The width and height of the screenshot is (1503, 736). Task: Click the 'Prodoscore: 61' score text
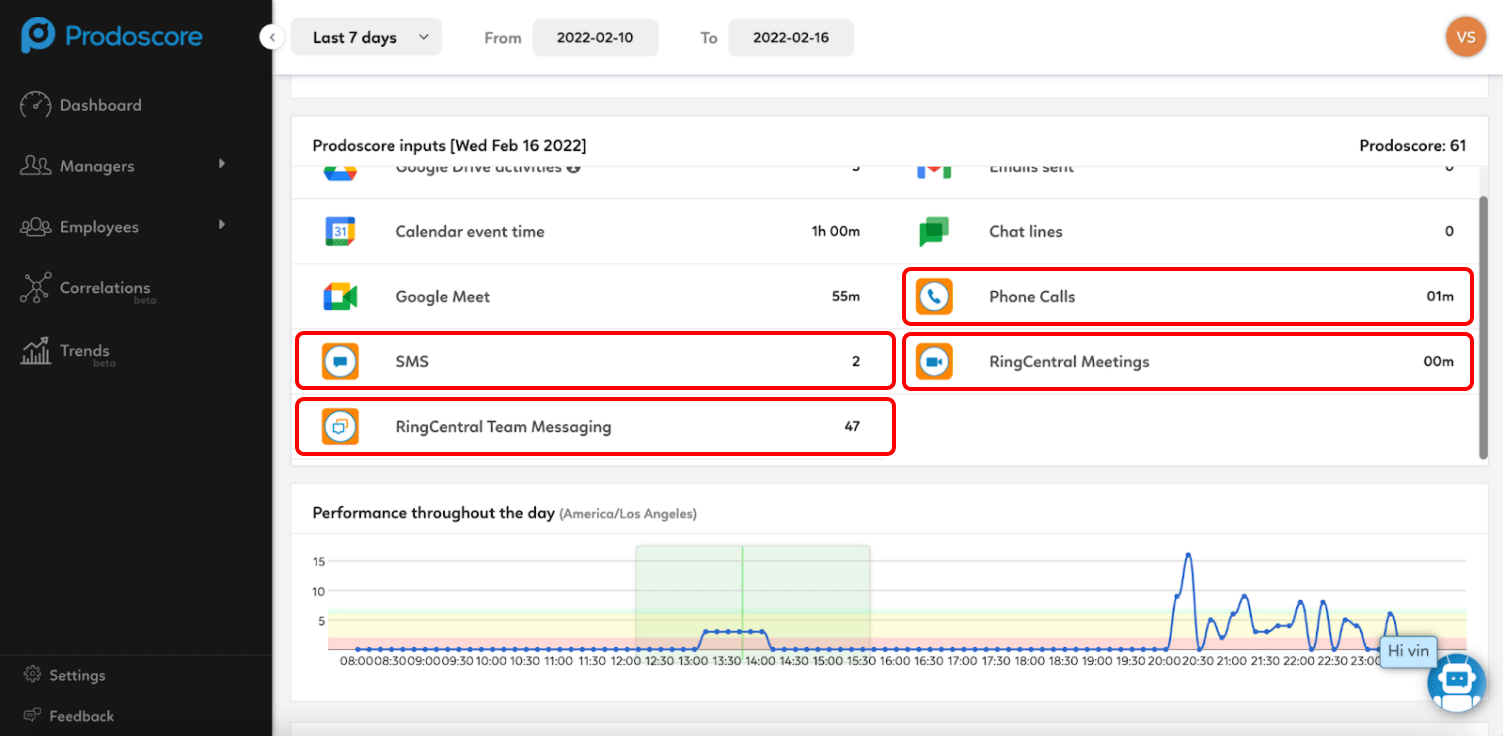click(x=1413, y=146)
